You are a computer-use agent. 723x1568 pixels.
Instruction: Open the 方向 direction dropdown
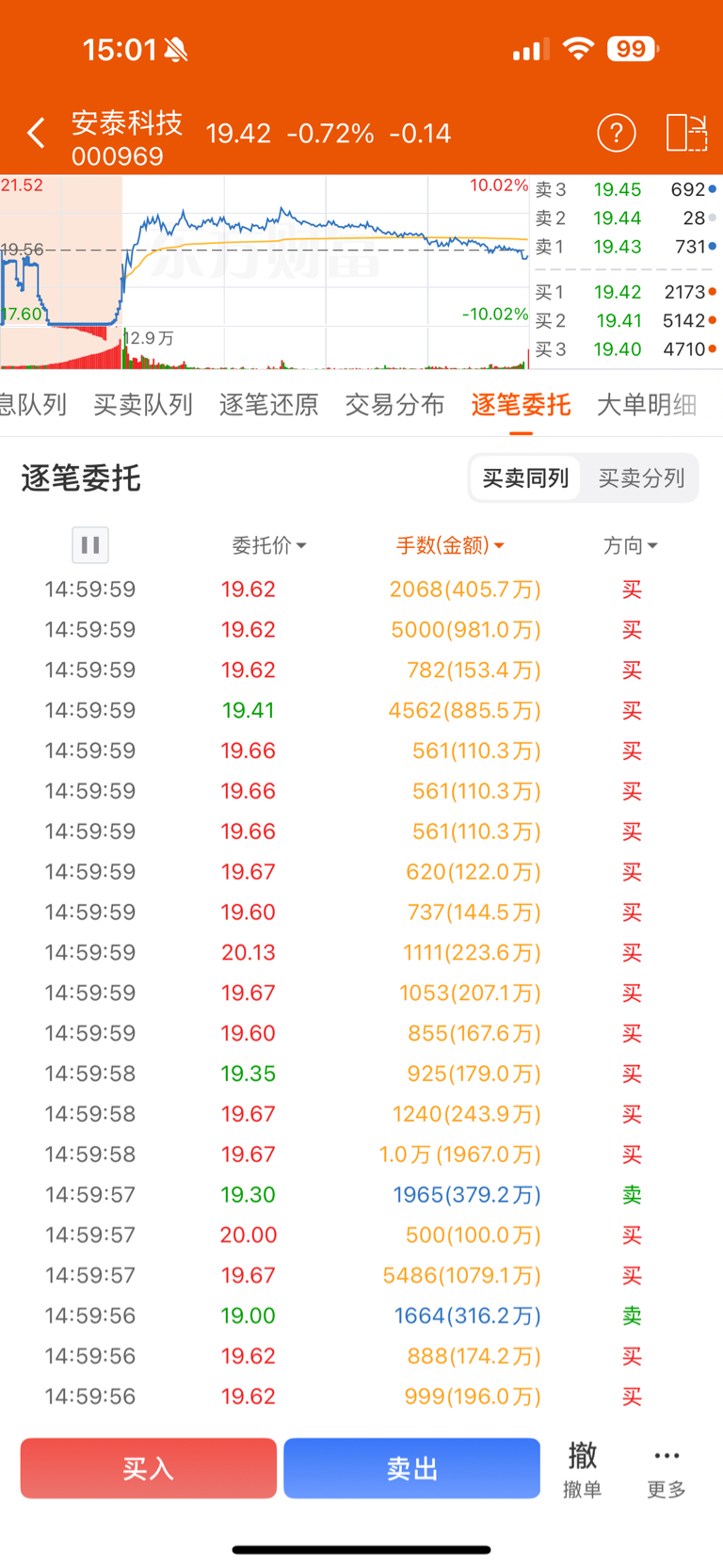pos(630,545)
